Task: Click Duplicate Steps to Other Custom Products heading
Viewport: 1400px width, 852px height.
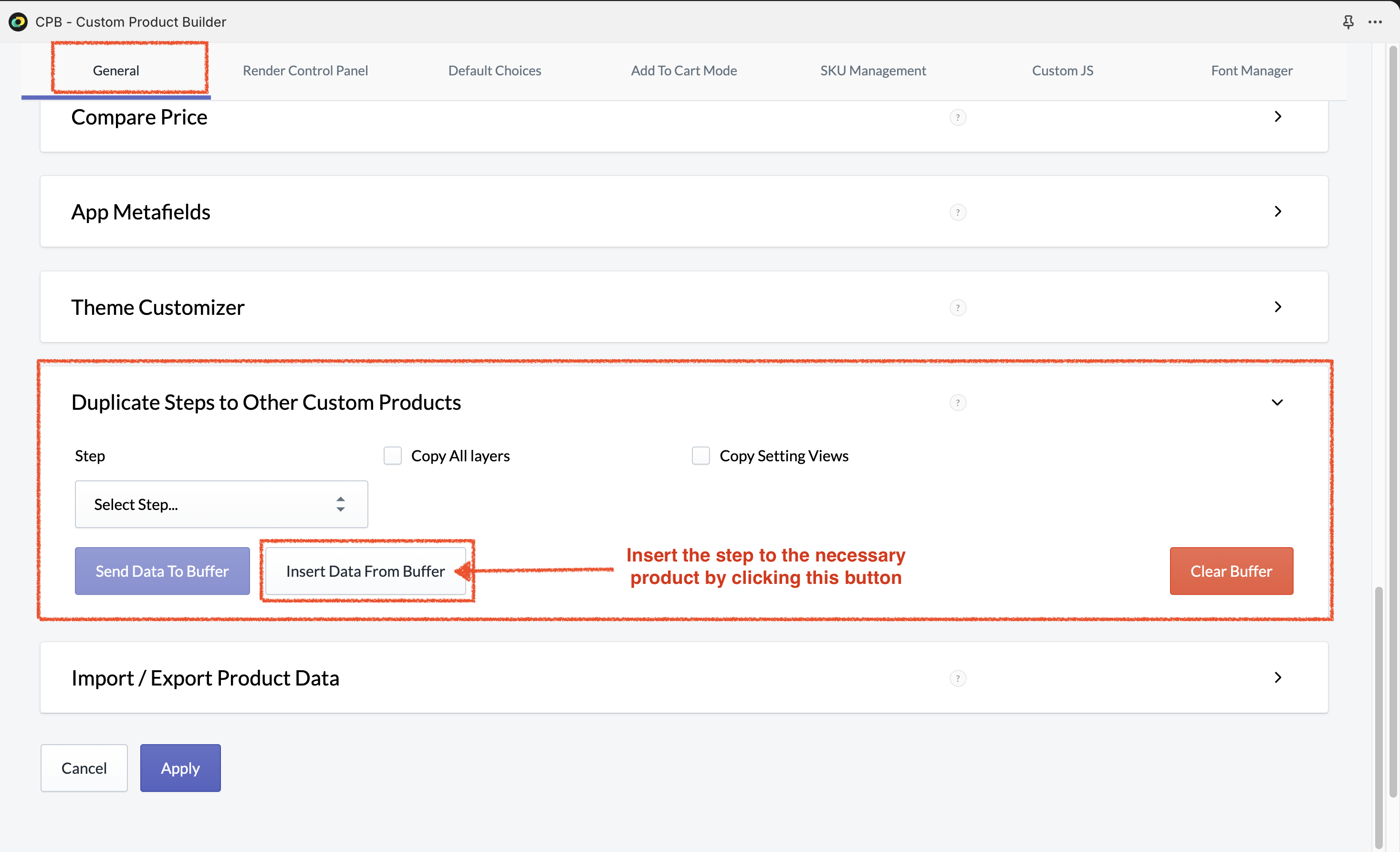Action: click(x=266, y=403)
